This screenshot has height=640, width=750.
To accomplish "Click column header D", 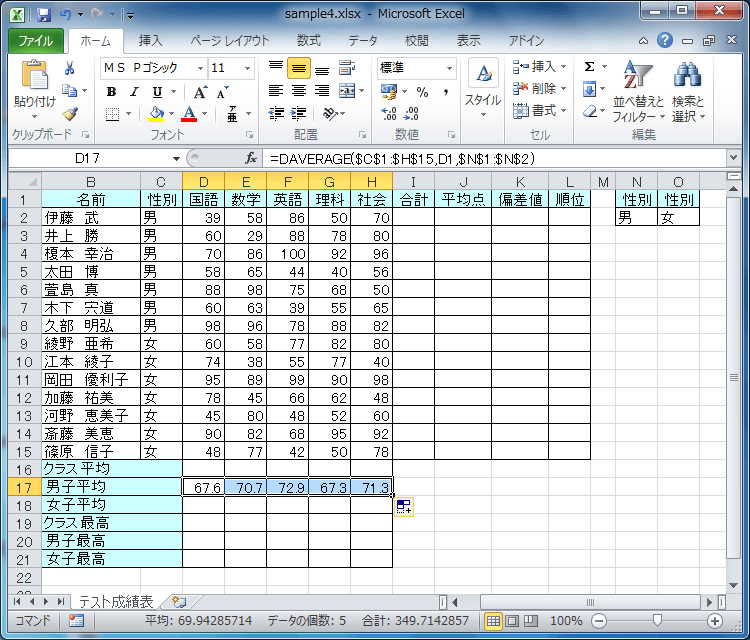I will (x=204, y=182).
